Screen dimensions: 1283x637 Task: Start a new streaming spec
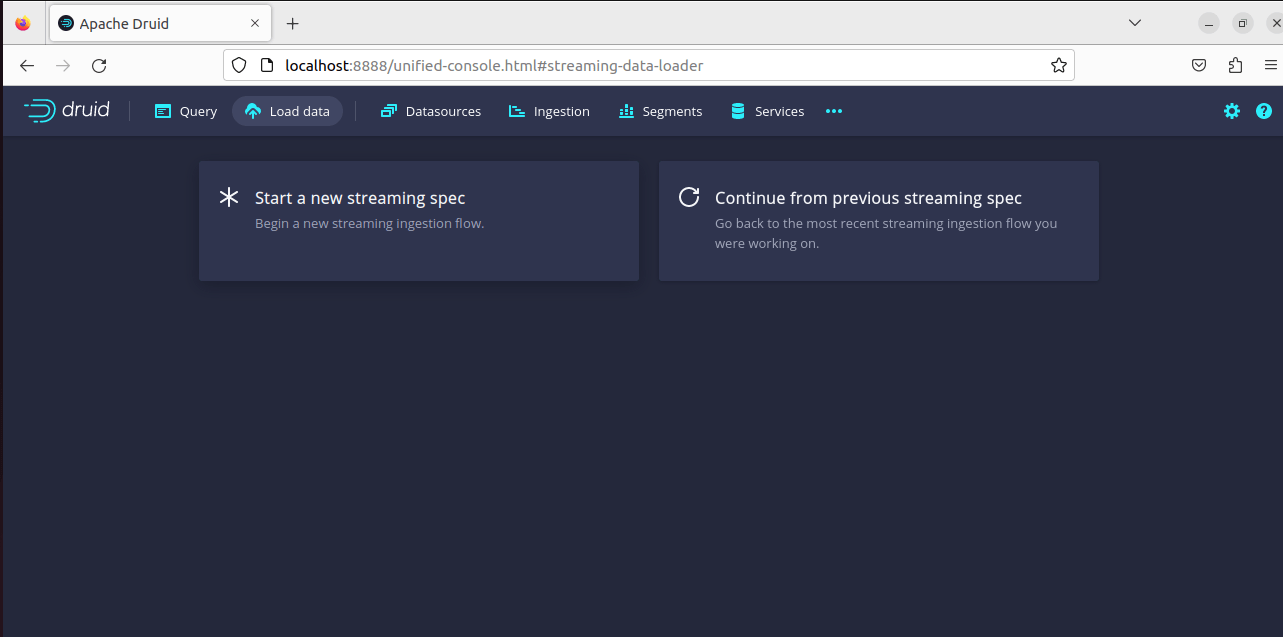point(418,220)
